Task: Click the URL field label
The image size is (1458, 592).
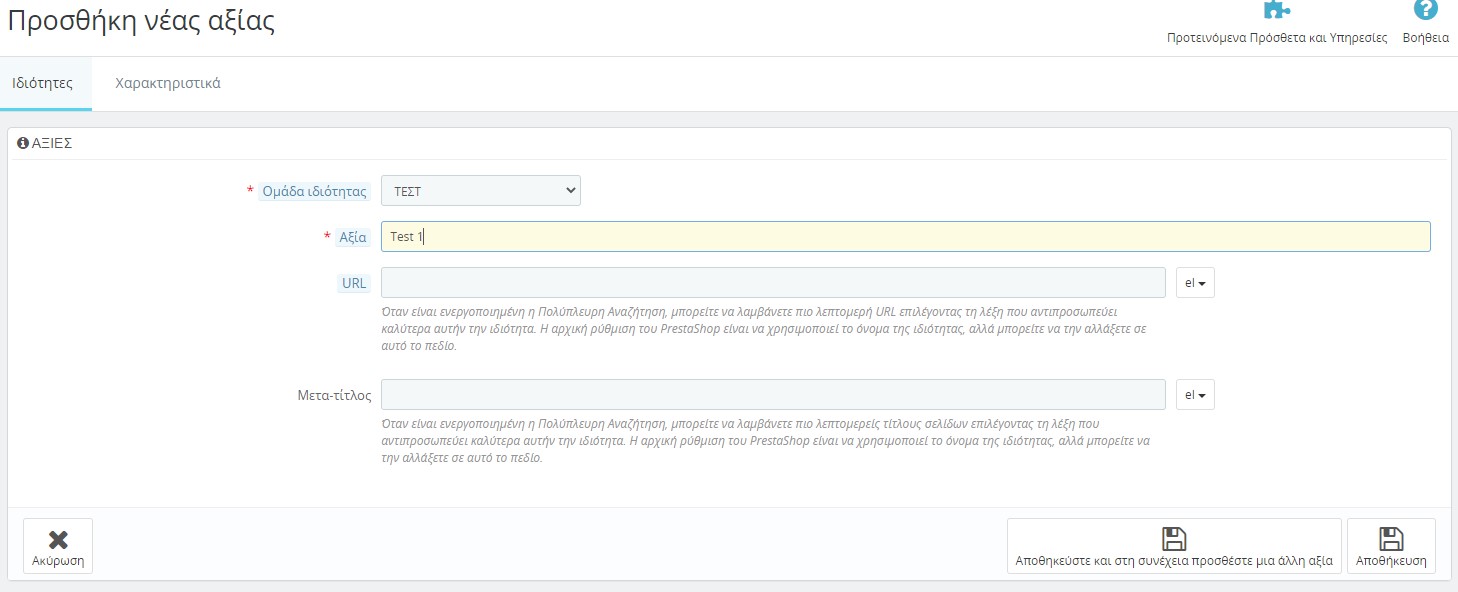Action: point(354,283)
